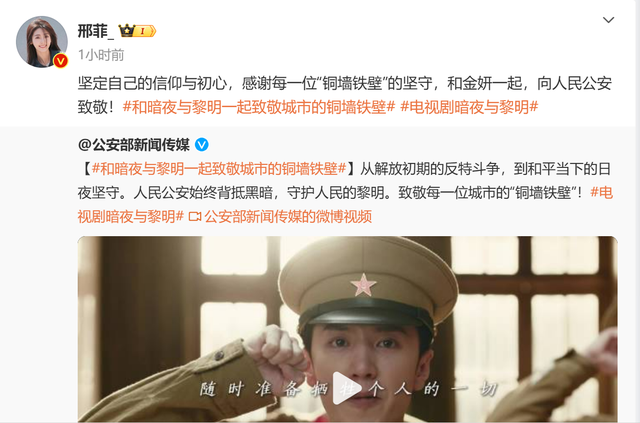Open #电视剧暗夜与黎明# hashtag in 邢菲's post
This screenshot has height=423, width=640.
coord(469,107)
